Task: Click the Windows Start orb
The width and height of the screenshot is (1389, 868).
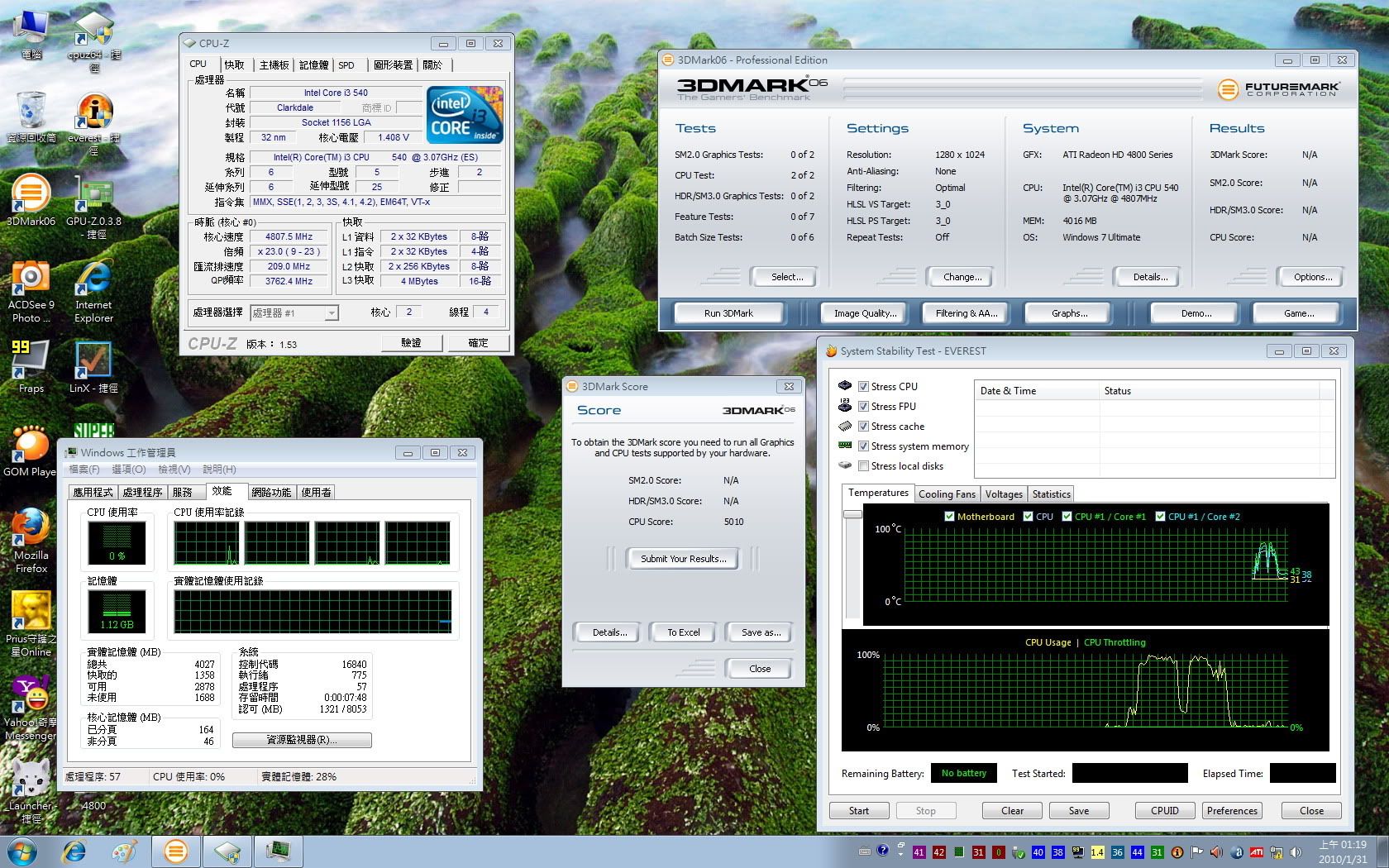Action: click(x=21, y=851)
